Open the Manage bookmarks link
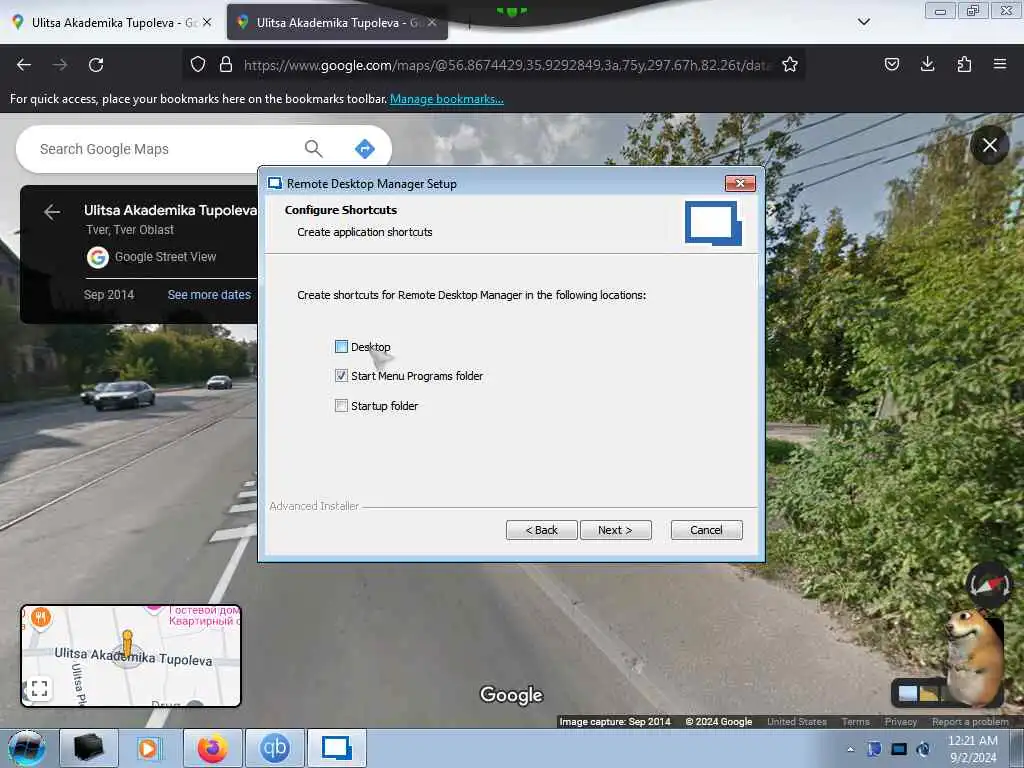The width and height of the screenshot is (1024, 768). point(447,99)
